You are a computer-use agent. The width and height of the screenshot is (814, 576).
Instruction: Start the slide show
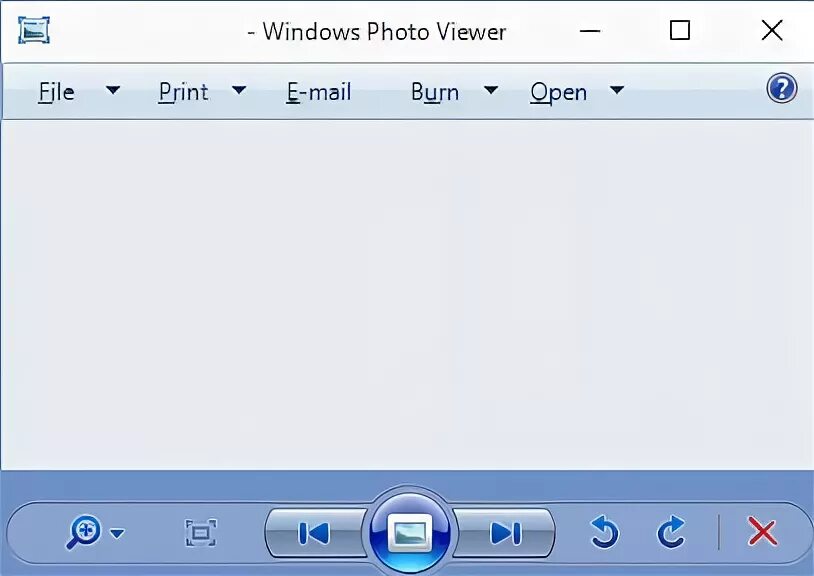410,532
